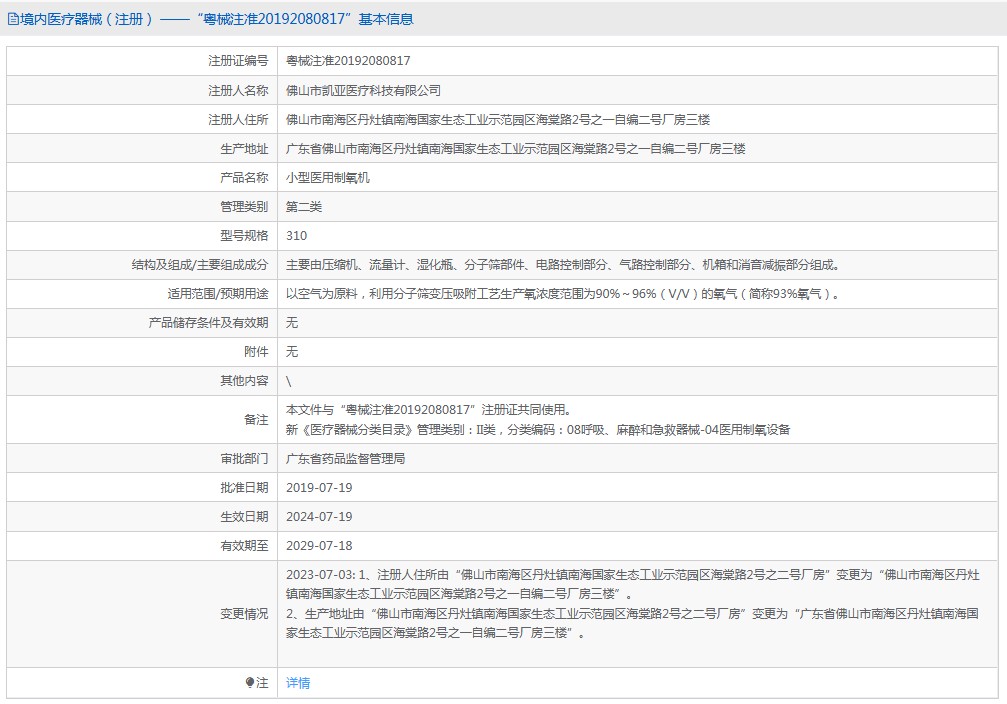Click the bullet icon beside 注 label
This screenshot has height=704, width=1007.
click(250, 683)
